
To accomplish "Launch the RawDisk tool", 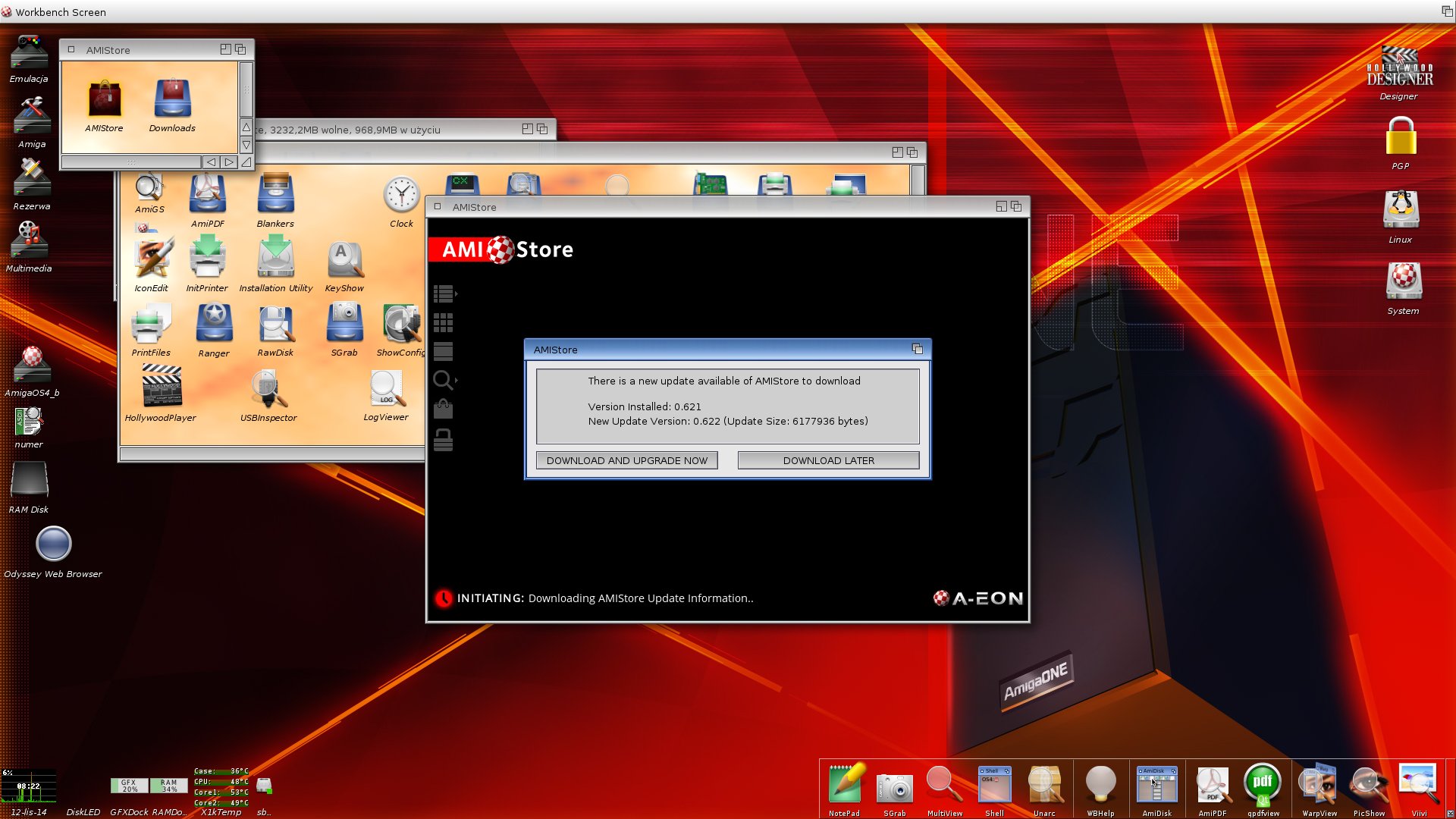I will coord(275,331).
